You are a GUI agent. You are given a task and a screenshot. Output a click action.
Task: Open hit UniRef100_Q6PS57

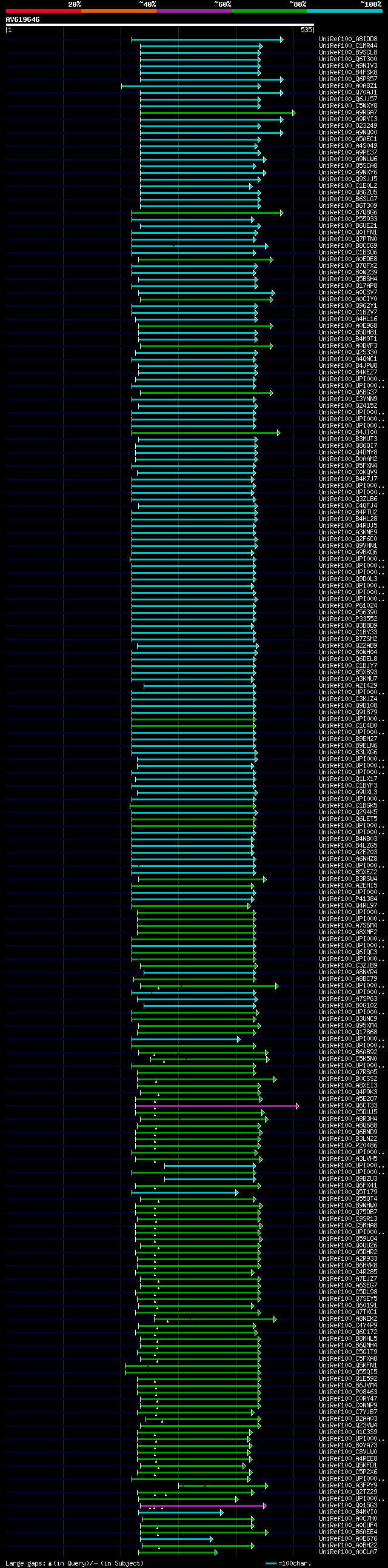point(348,79)
